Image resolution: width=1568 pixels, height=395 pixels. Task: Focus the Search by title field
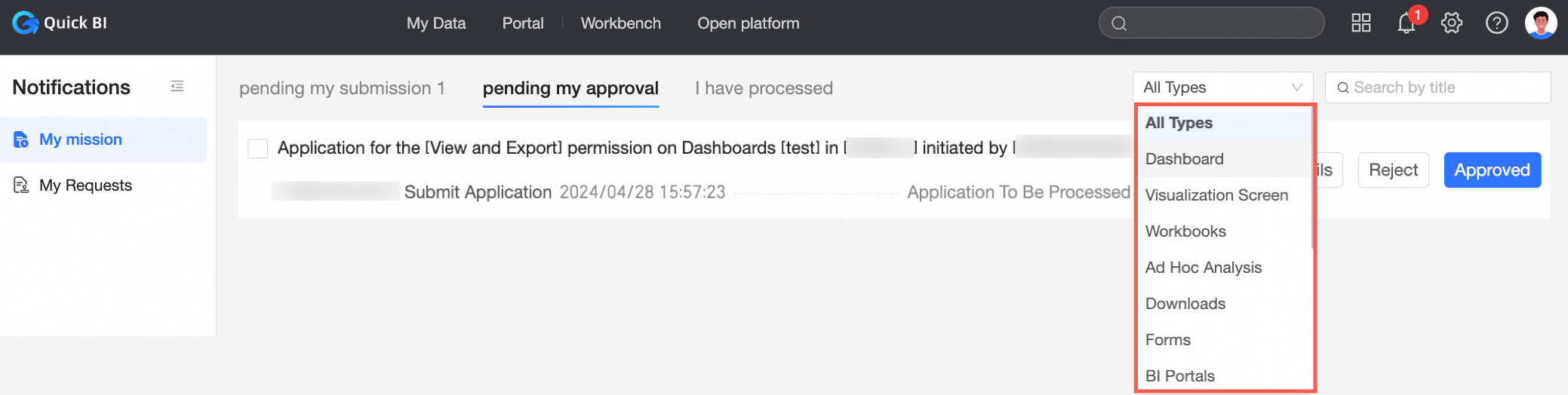click(1441, 87)
